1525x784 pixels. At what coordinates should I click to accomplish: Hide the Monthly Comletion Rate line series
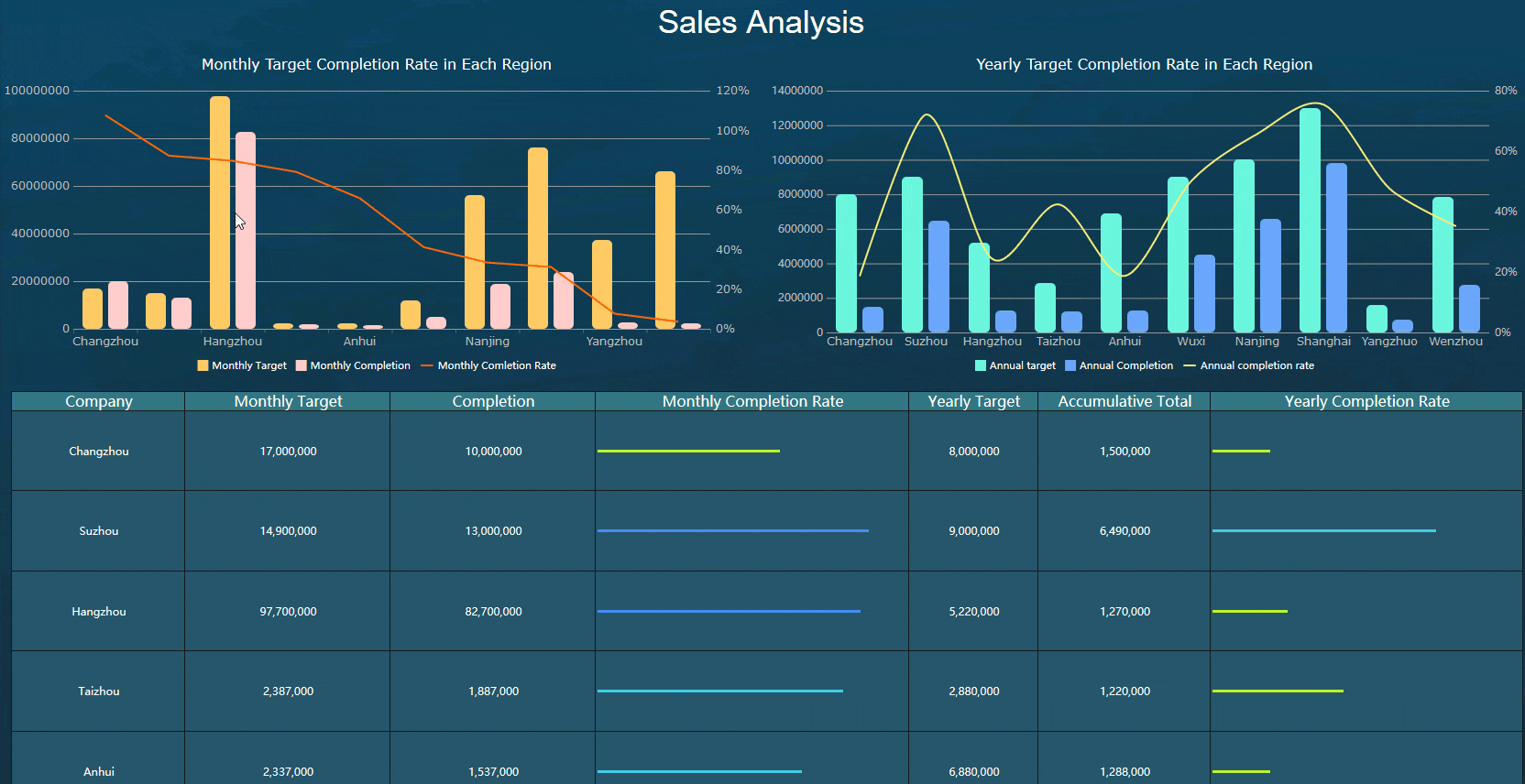pyautogui.click(x=488, y=365)
